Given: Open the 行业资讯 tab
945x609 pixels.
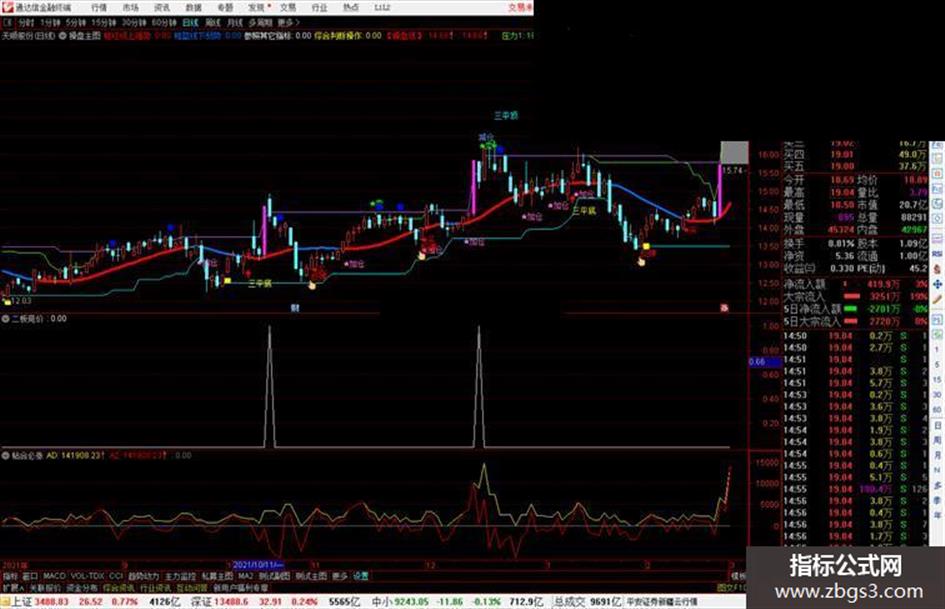Looking at the screenshot, I should [156, 587].
